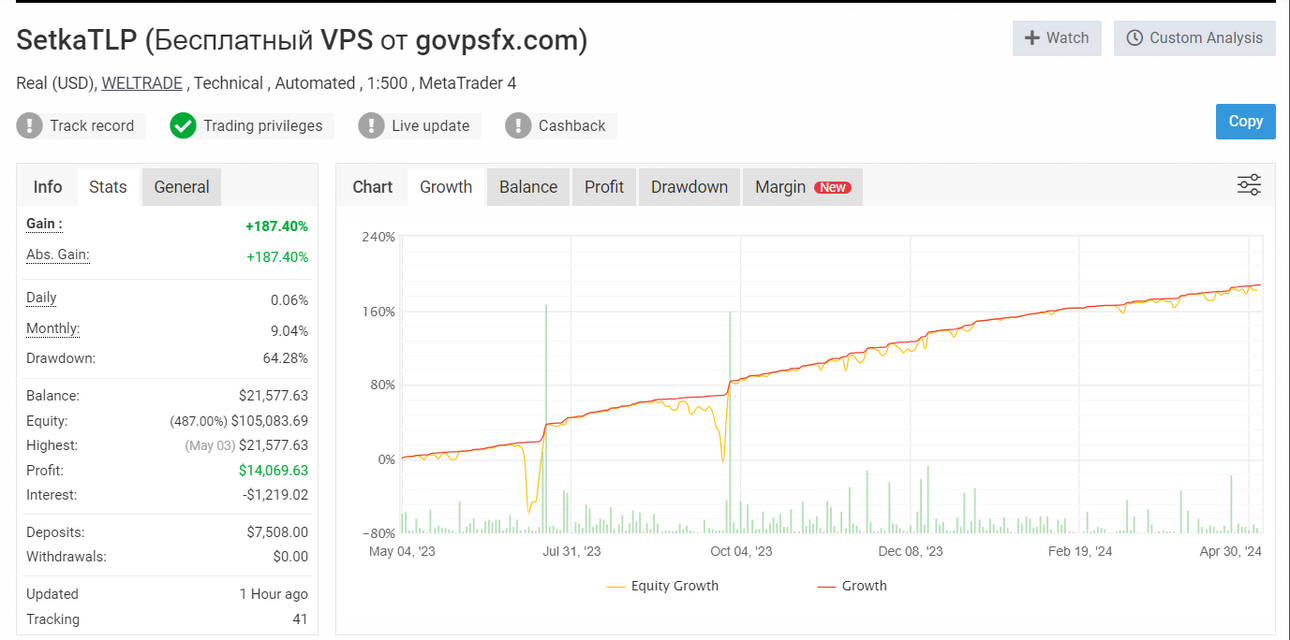
Task: Click the blue Copy button
Action: tap(1246, 121)
